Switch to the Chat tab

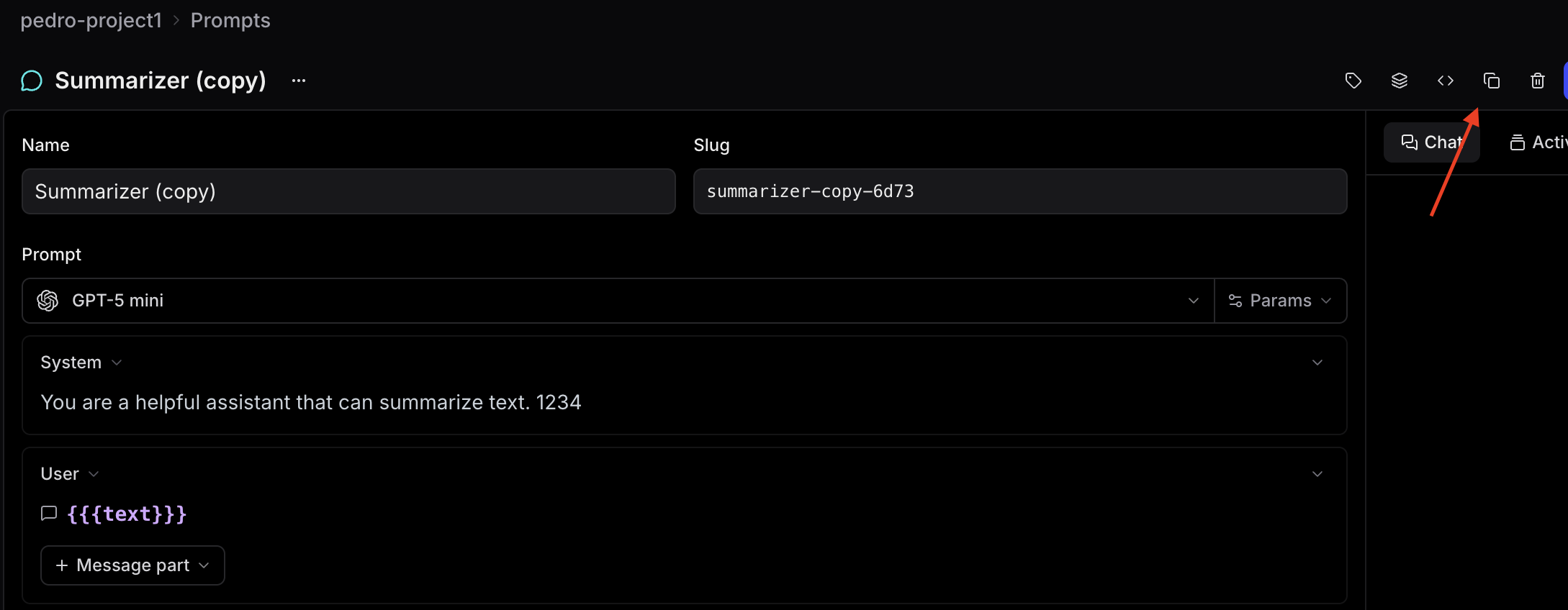click(x=1431, y=142)
